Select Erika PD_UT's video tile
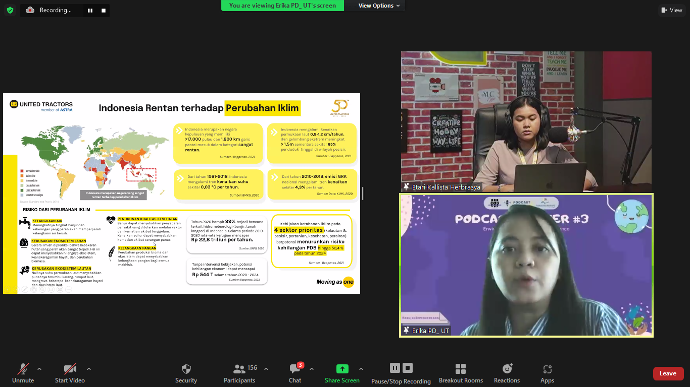The width and height of the screenshot is (690, 387). click(526, 265)
